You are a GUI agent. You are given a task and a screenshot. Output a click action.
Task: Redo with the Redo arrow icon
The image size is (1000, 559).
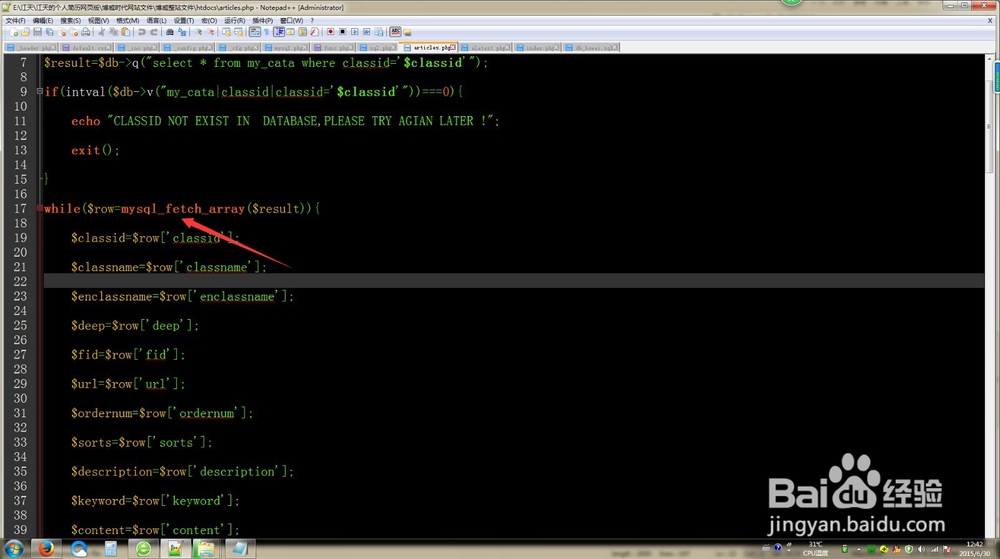[x=154, y=32]
